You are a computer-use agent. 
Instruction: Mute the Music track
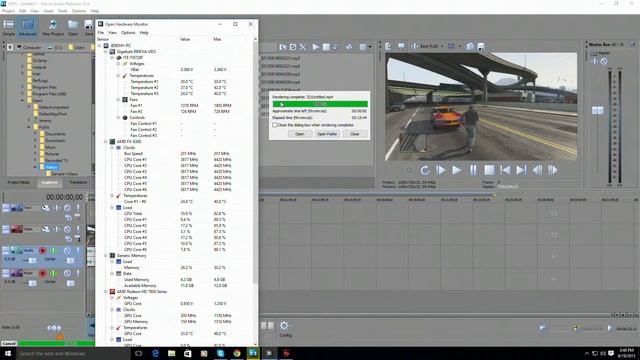pos(67,273)
